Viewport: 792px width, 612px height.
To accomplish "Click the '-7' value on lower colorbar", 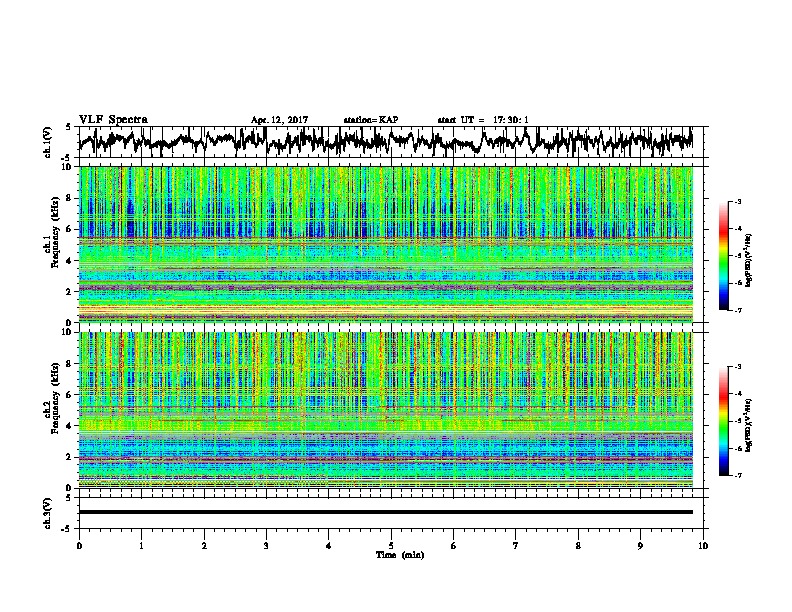I will coord(738,476).
